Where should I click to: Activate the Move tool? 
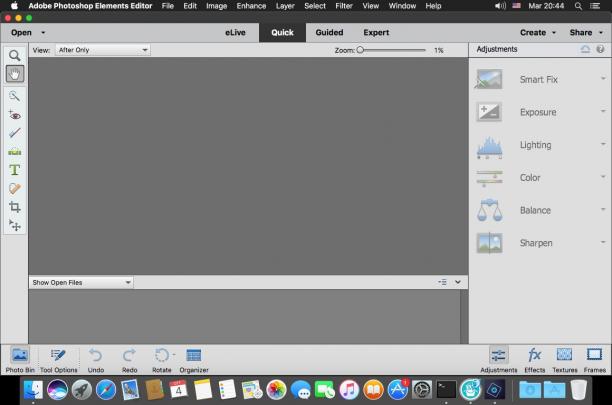click(x=14, y=225)
